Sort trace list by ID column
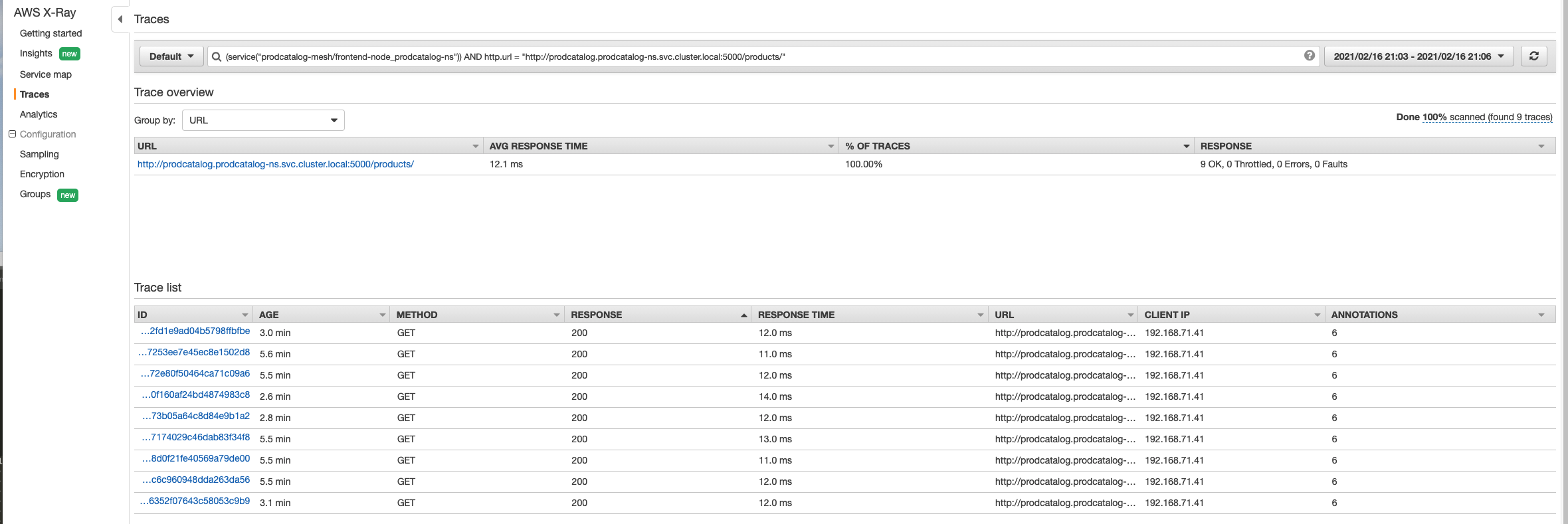Viewport: 1568px width, 524px height. [x=193, y=315]
